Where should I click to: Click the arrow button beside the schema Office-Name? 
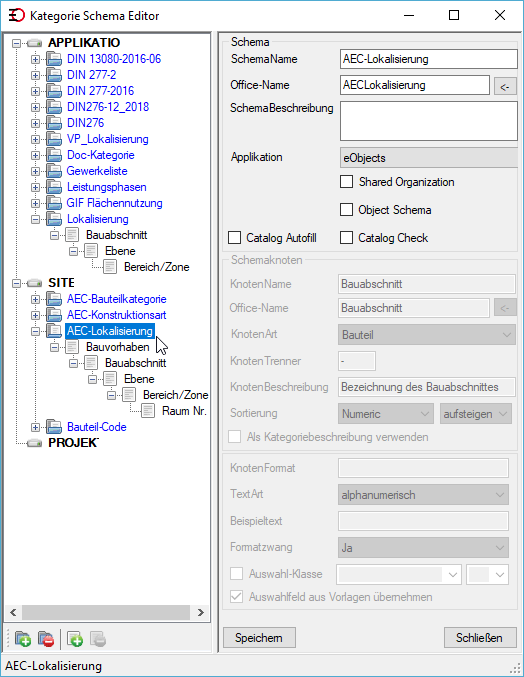click(505, 86)
